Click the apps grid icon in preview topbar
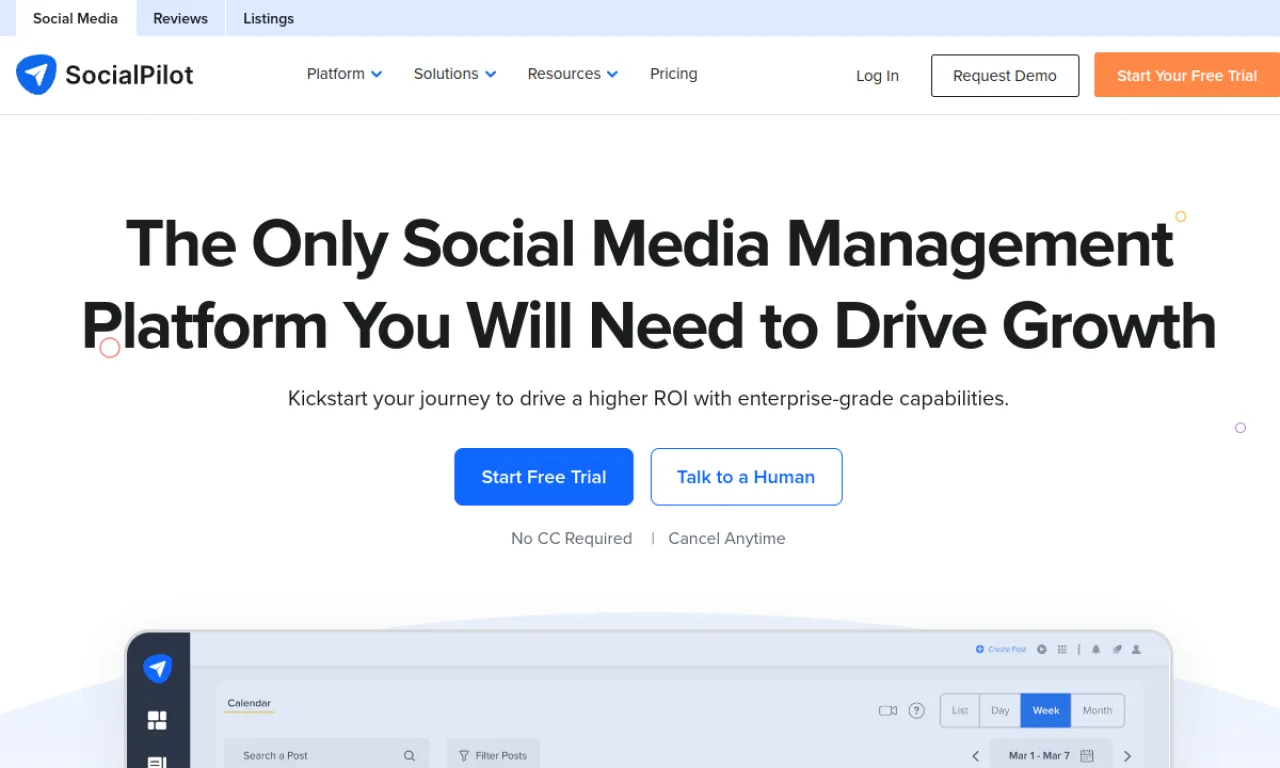The height and width of the screenshot is (768, 1280). click(x=1062, y=649)
